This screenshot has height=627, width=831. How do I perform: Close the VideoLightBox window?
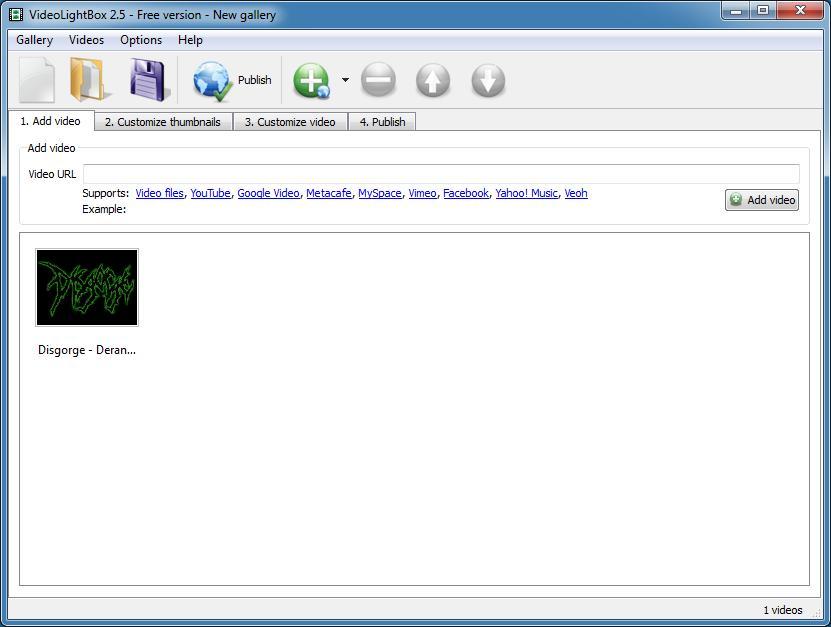pos(800,11)
